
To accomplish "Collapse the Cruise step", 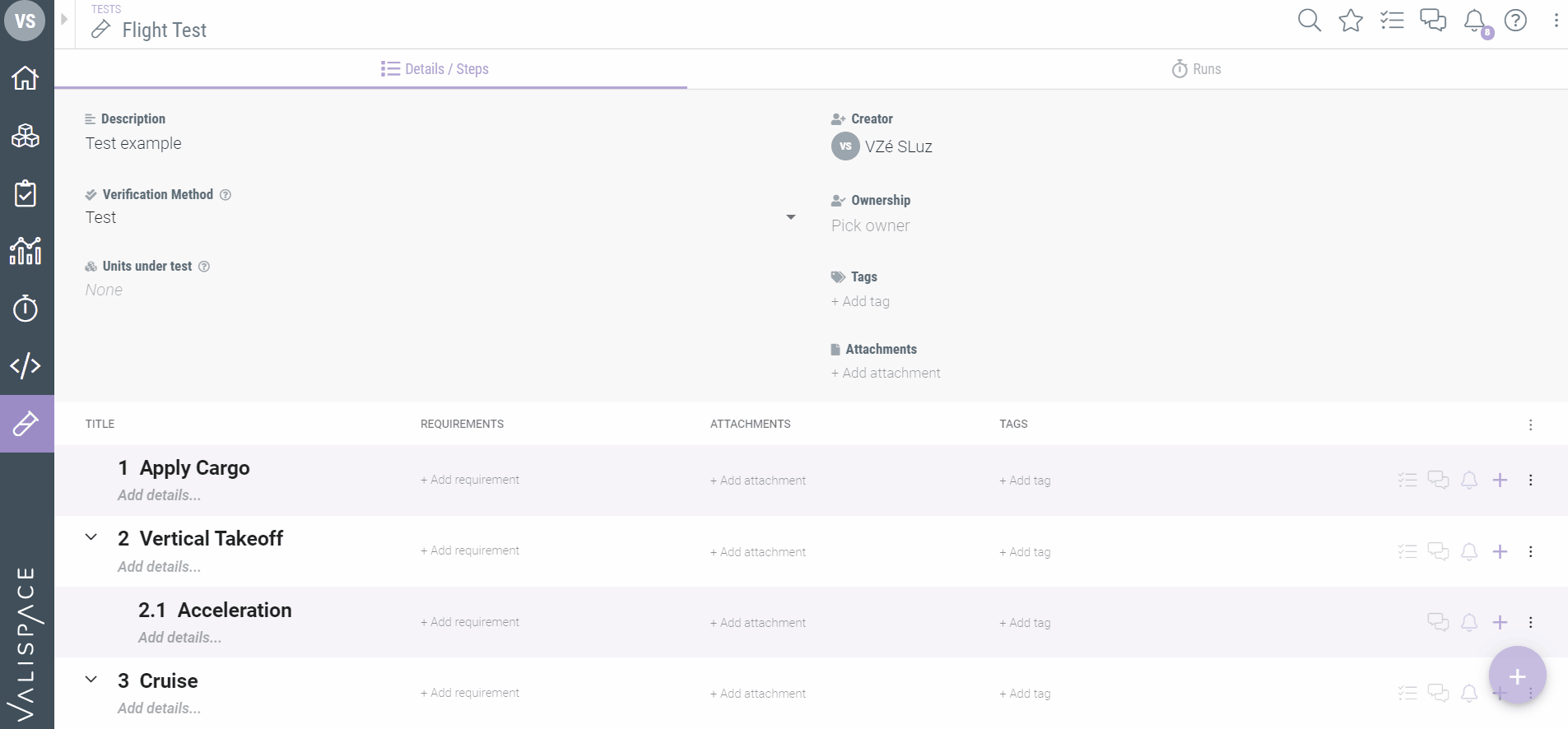I will pos(91,680).
